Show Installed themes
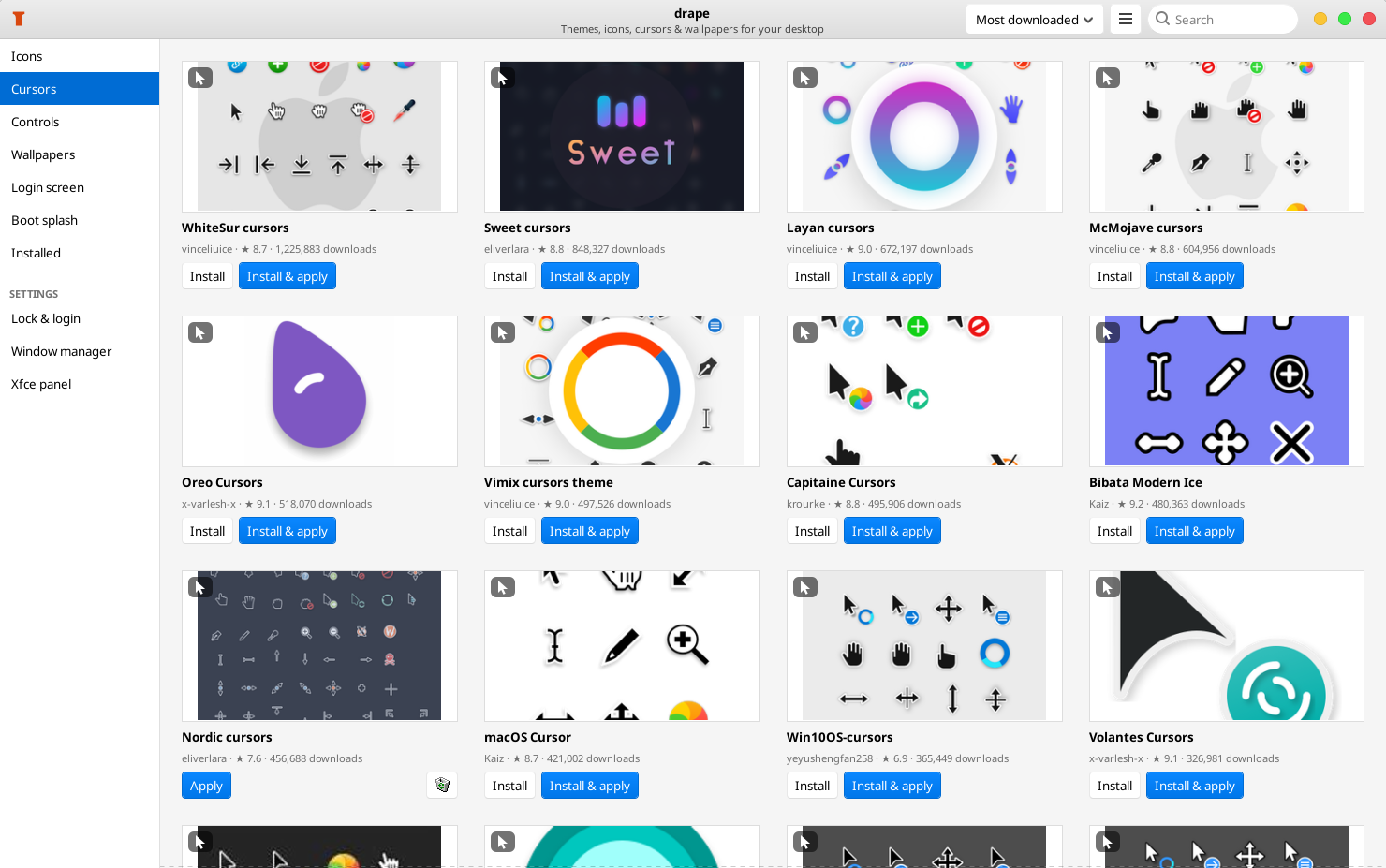 tap(80, 253)
